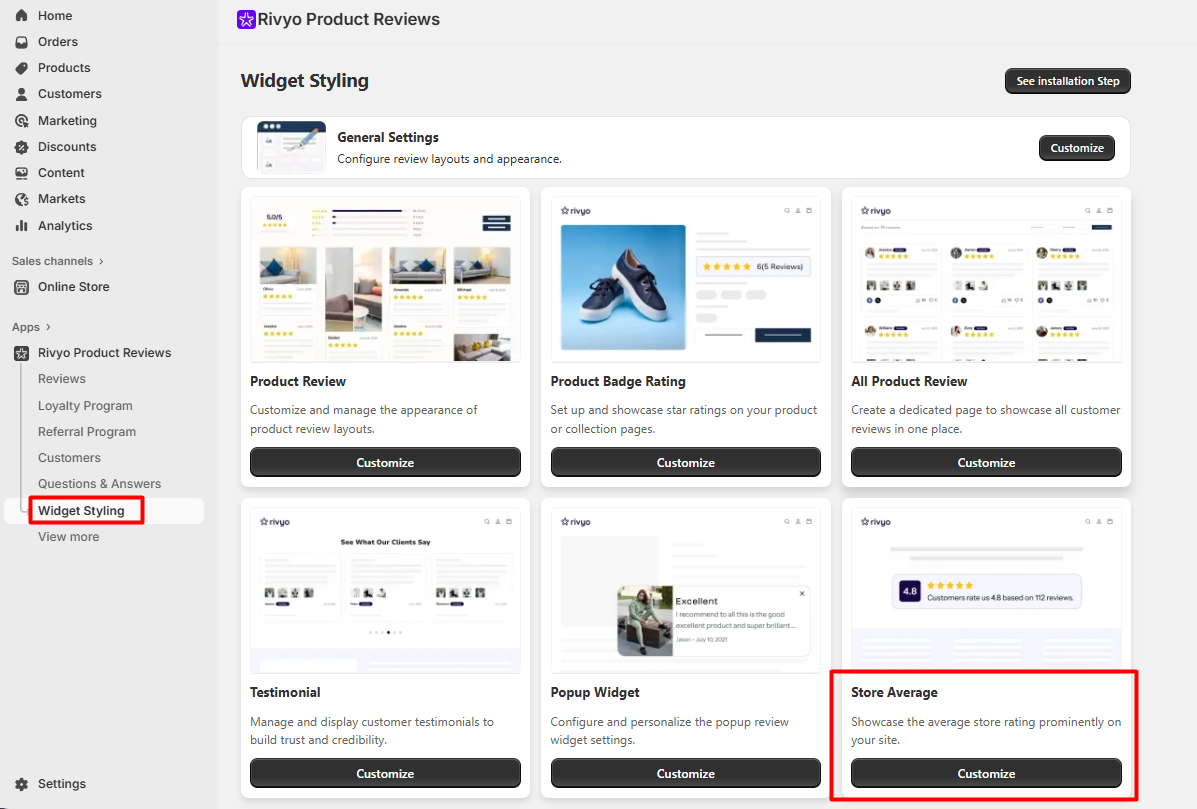Open the Content section
Viewport: 1197px width, 809px height.
coord(61,173)
